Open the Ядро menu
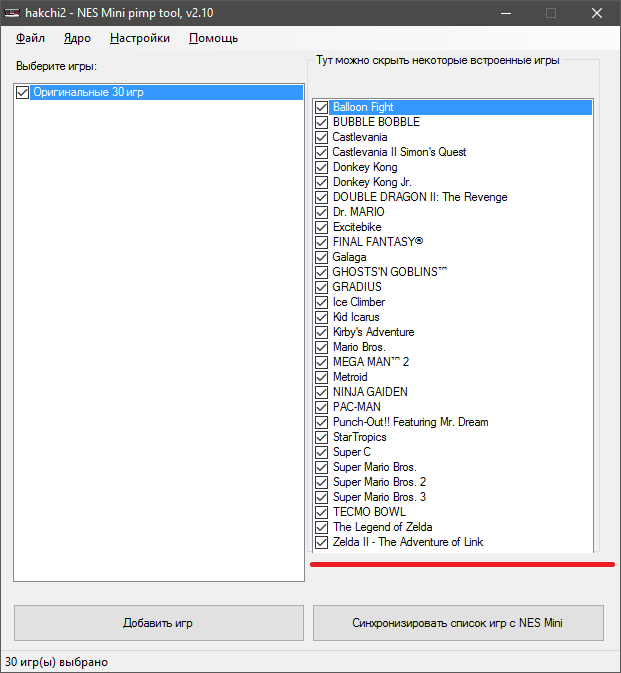The image size is (621, 673). (77, 38)
